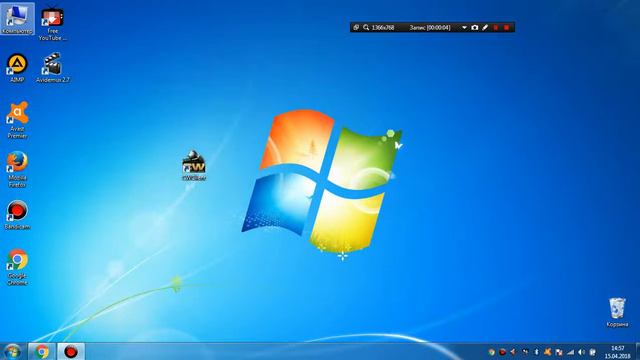Click the red Bandicam tray icon
Image resolution: width=640 pixels, height=360 pixels.
[502, 352]
